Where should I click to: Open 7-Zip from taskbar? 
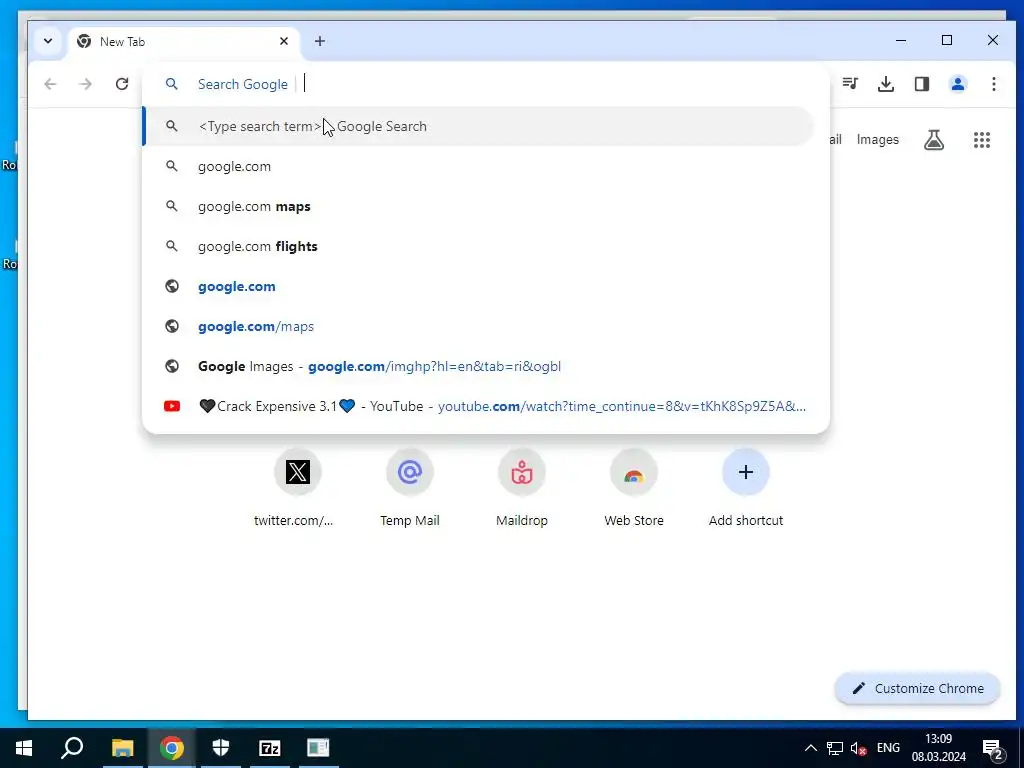pos(270,748)
